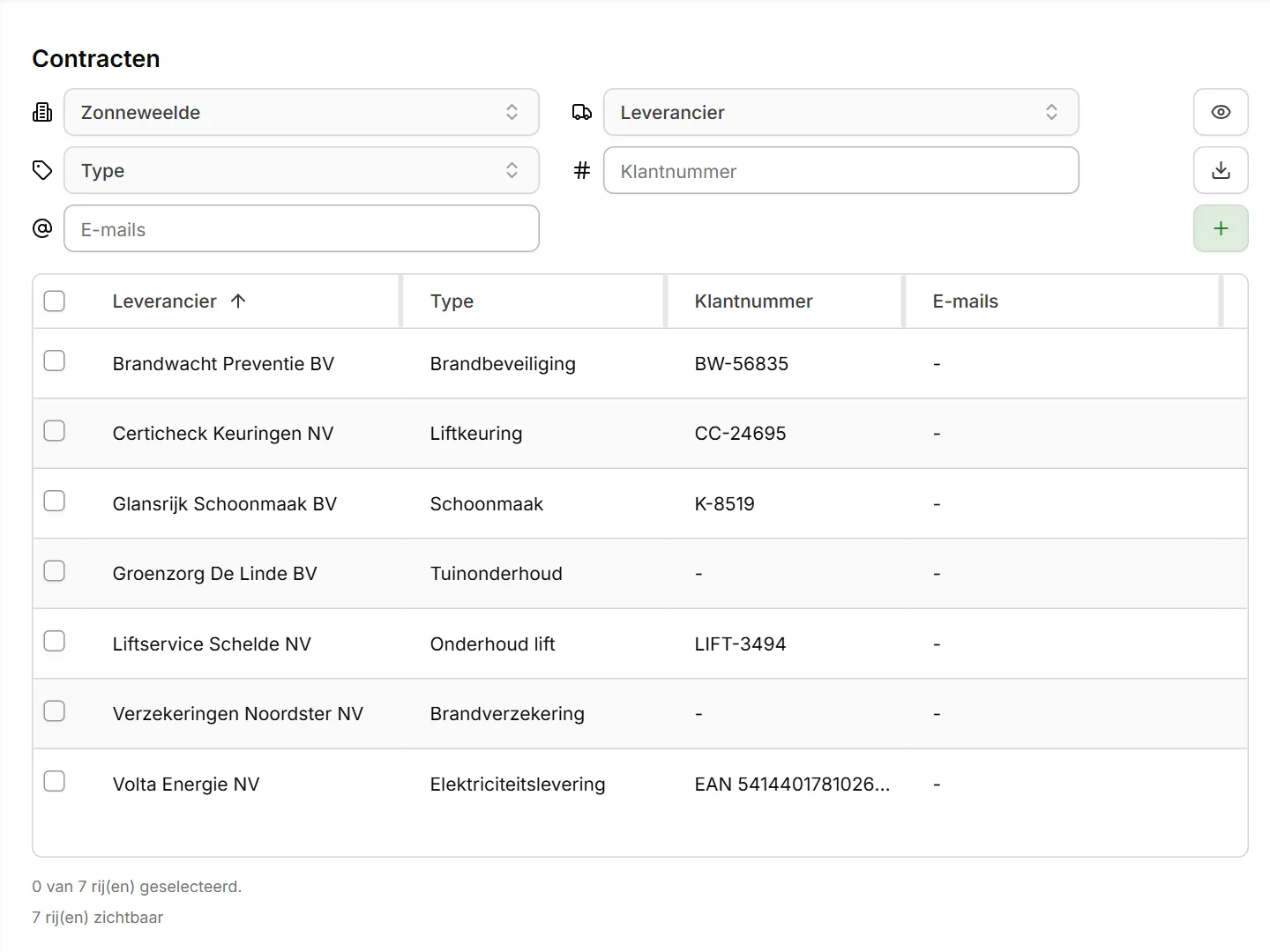This screenshot has height=952, width=1270.
Task: Click the green plus add button
Action: [x=1221, y=228]
